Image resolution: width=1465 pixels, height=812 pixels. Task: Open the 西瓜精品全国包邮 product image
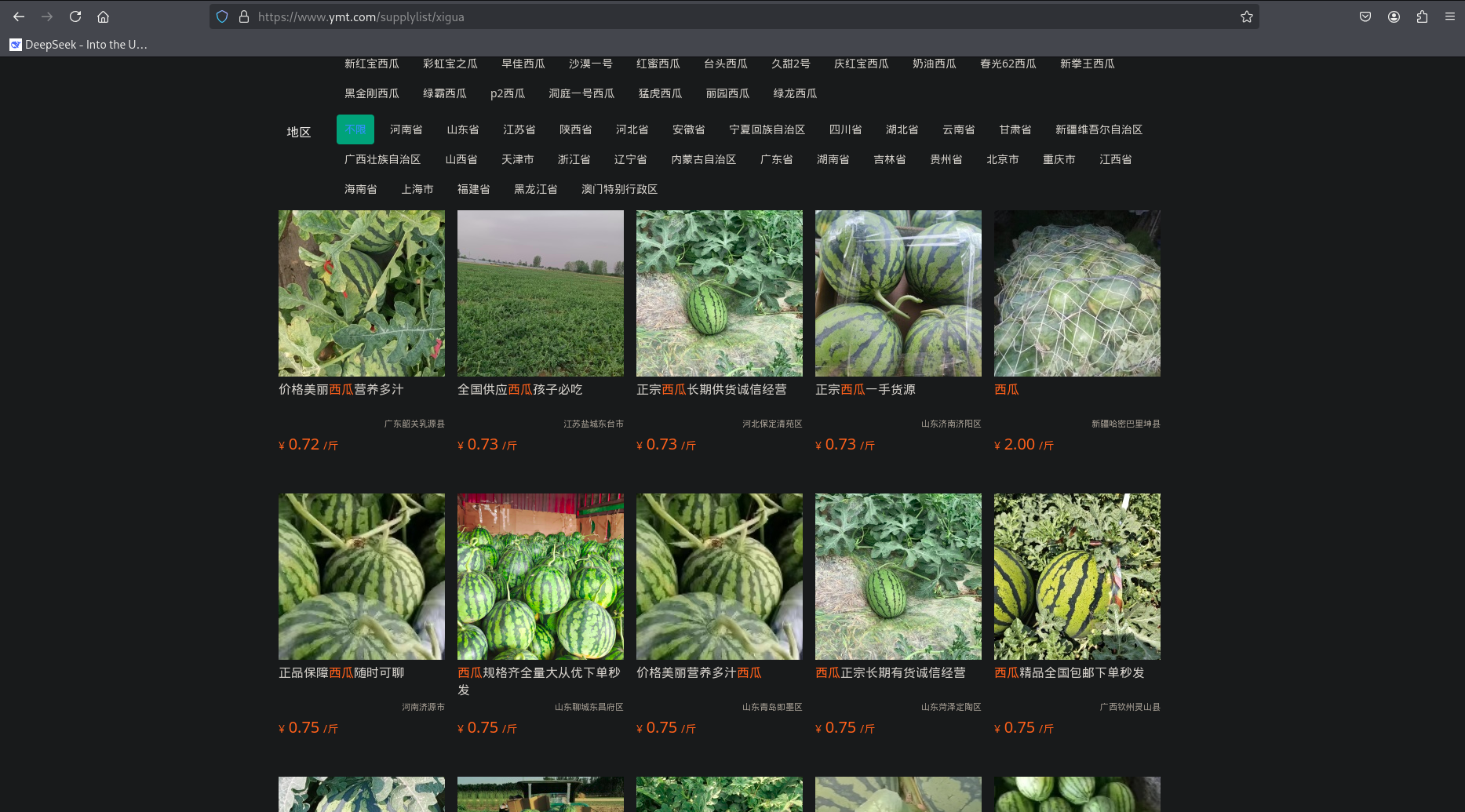click(x=1077, y=577)
